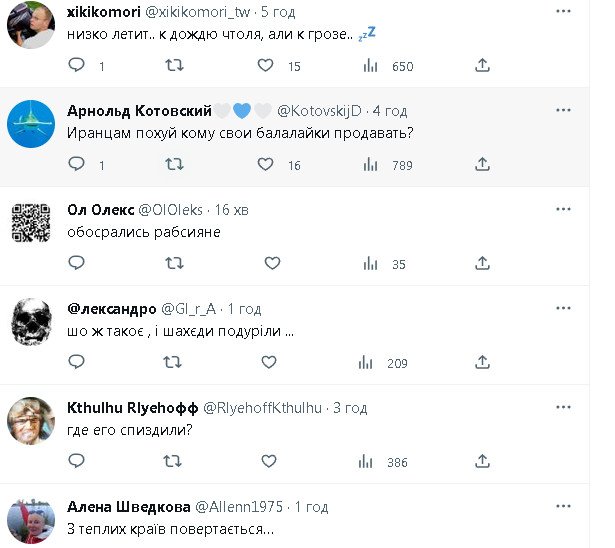Reply to Kthulhu Rlyehoff's tweet

click(x=77, y=462)
